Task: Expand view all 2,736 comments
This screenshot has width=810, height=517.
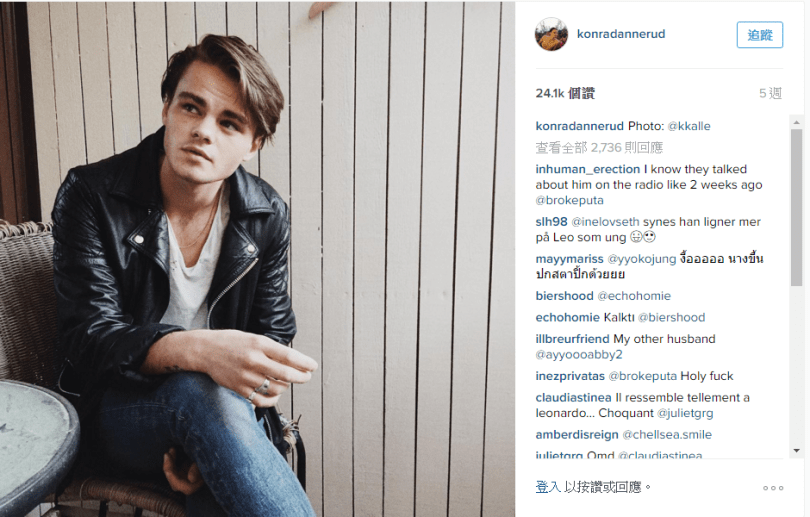Action: coord(599,148)
